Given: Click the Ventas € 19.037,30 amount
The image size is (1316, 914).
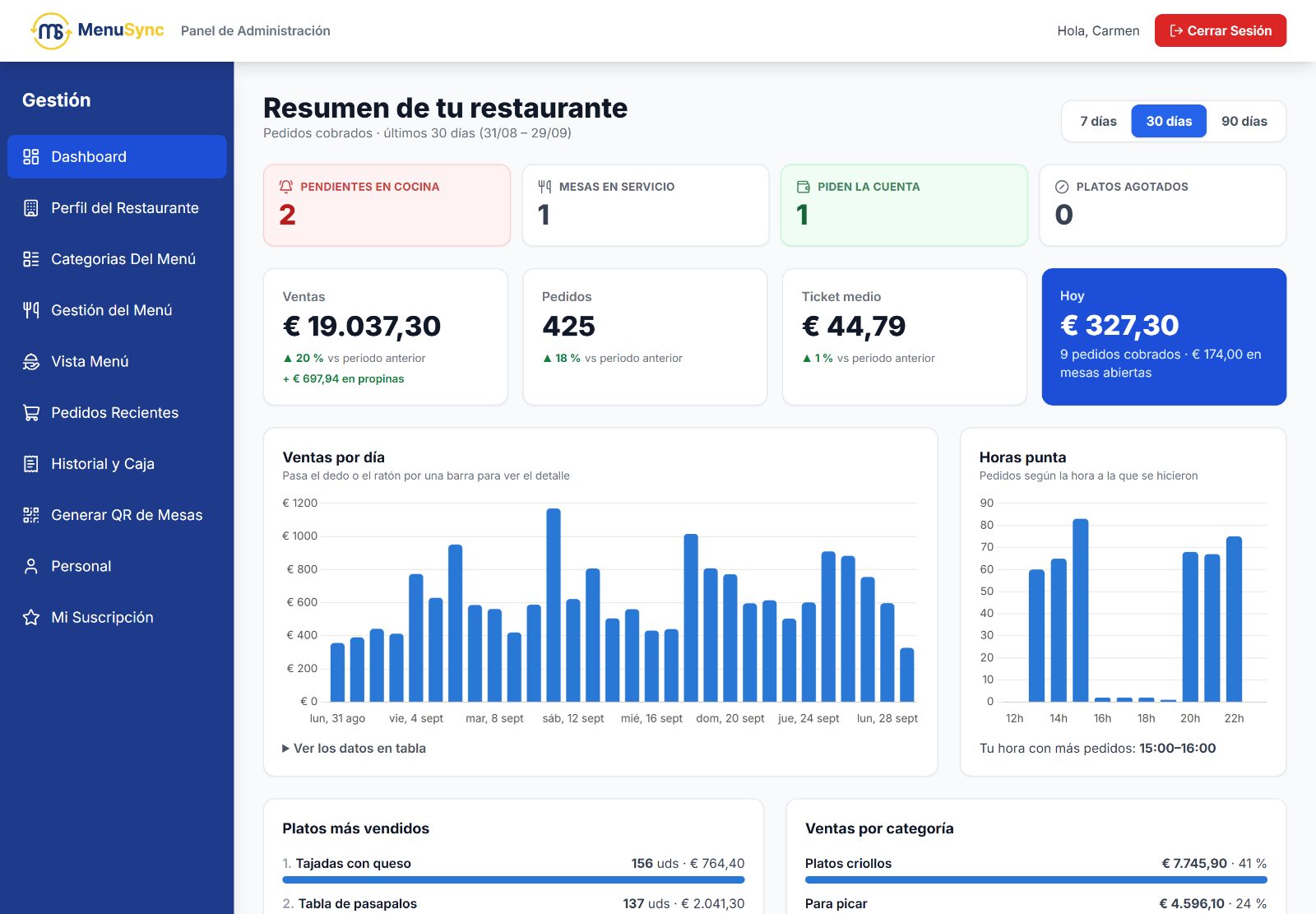Looking at the screenshot, I should coord(362,327).
